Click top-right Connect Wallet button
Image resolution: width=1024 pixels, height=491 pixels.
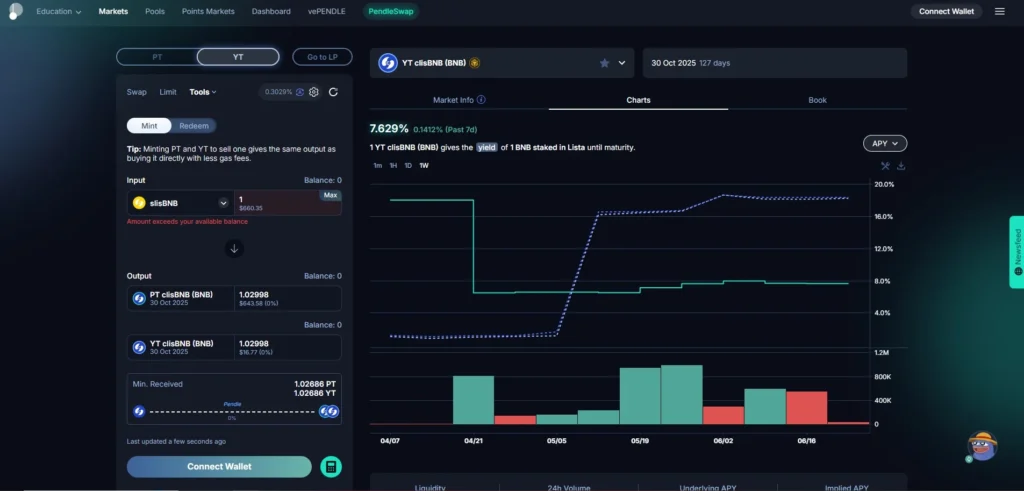pyautogui.click(x=946, y=11)
